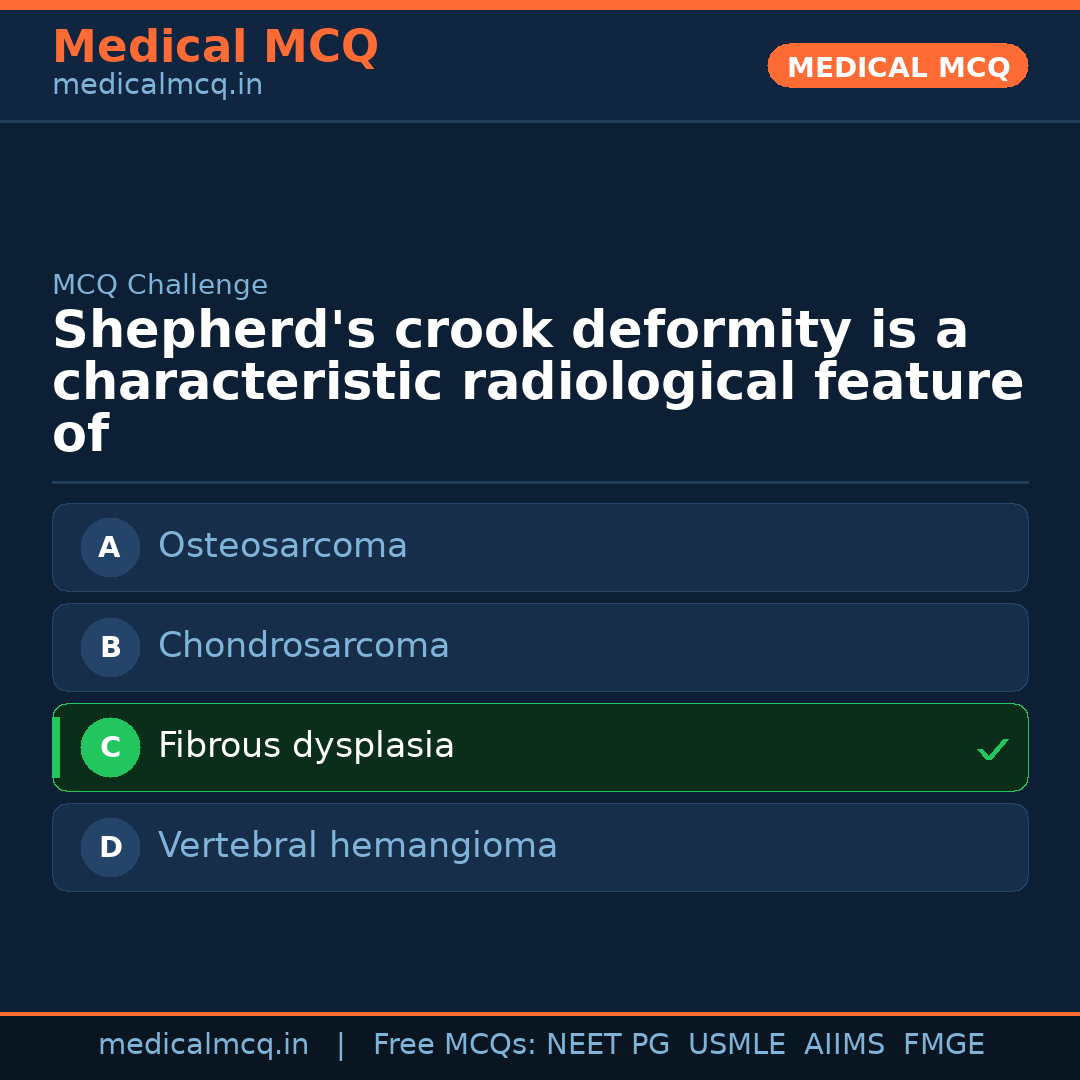Click the Medical MCQ header title
Screen dimensions: 1080x1080
coord(215,47)
